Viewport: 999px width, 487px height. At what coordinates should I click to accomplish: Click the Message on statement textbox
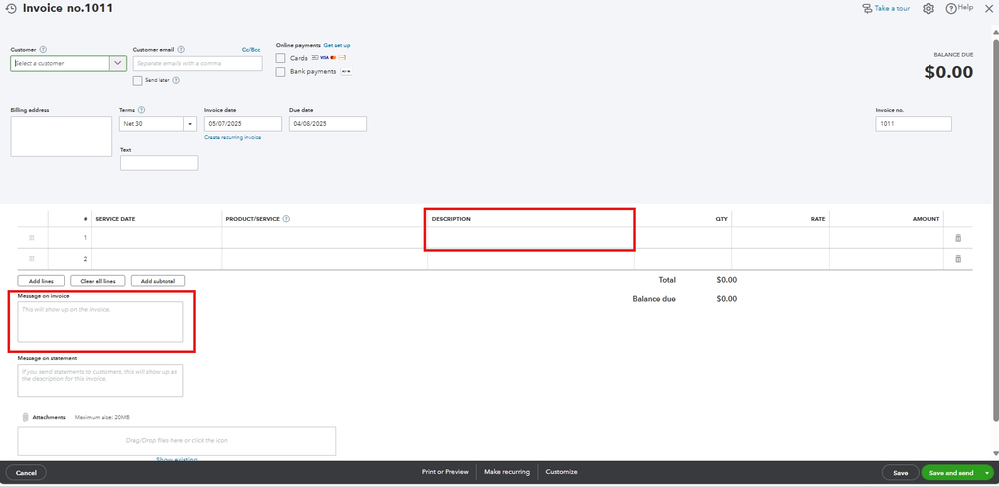click(100, 381)
